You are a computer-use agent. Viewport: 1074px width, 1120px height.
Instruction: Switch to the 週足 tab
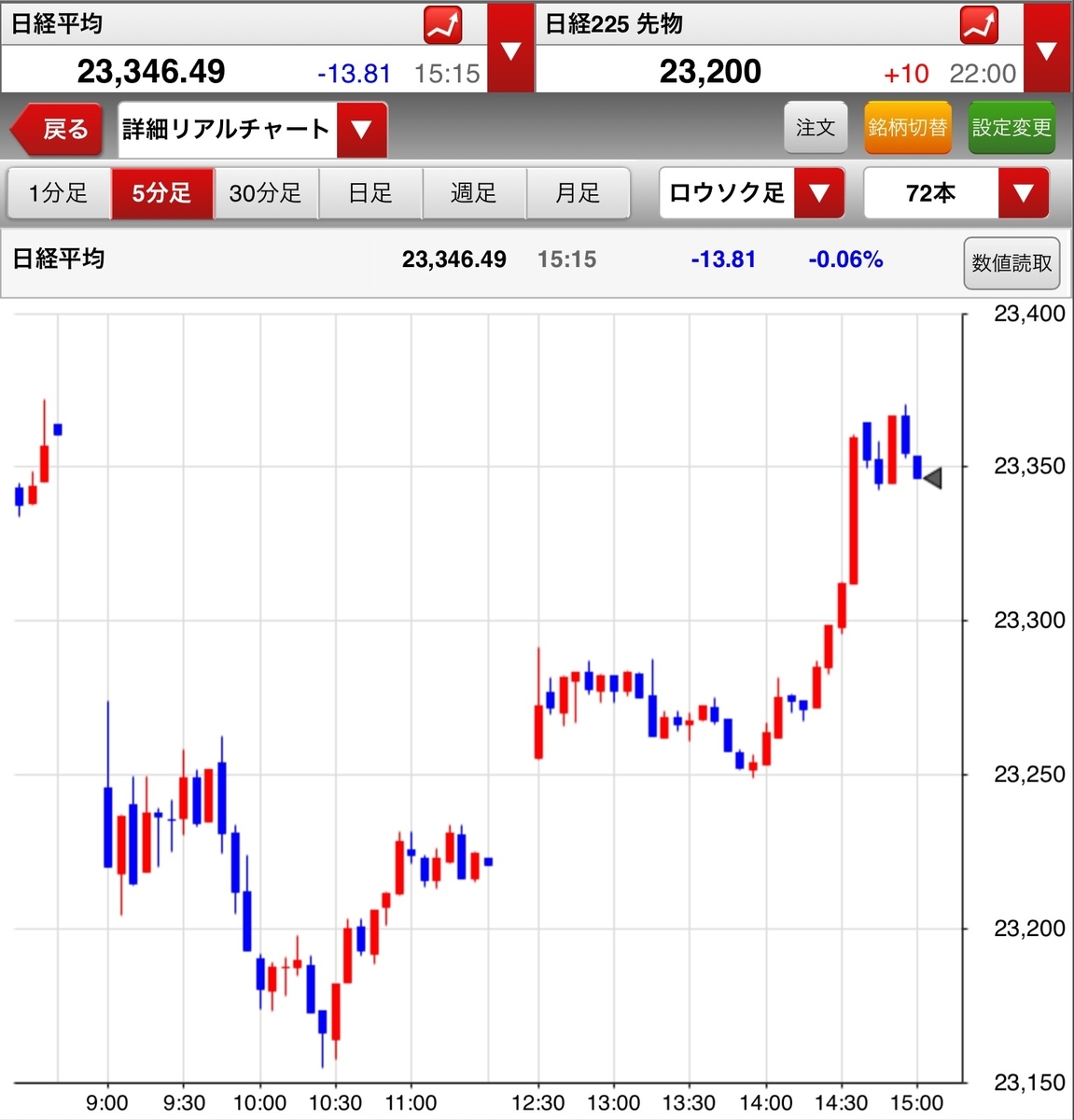click(x=474, y=193)
